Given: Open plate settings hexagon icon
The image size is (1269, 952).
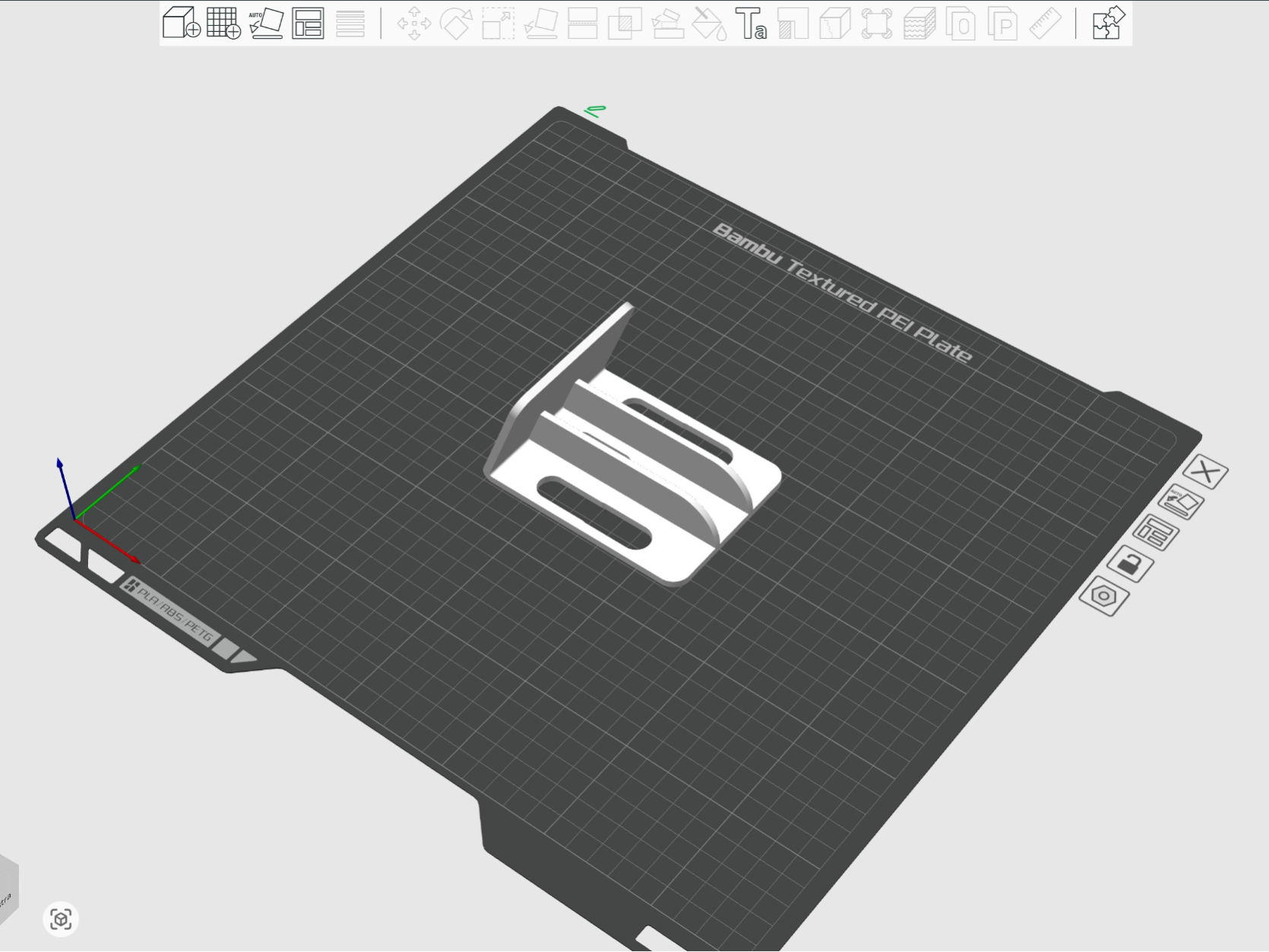Looking at the screenshot, I should pos(1104,596).
